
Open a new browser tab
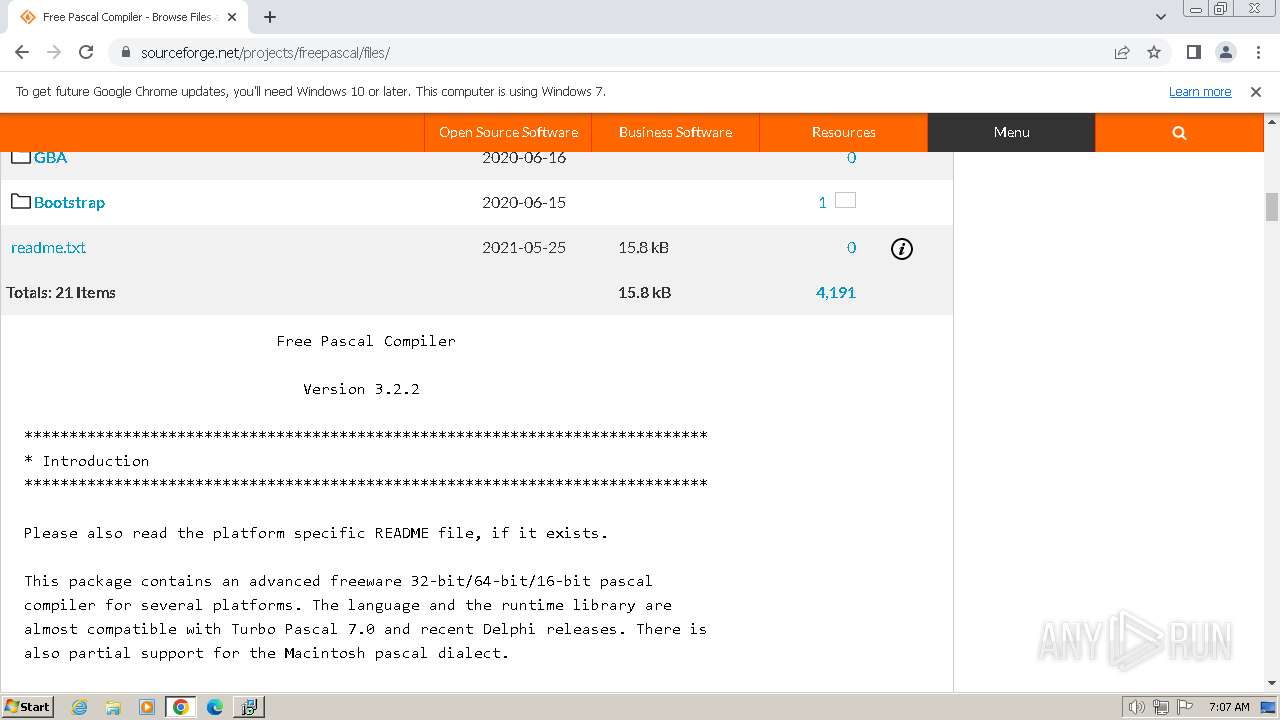(x=270, y=17)
